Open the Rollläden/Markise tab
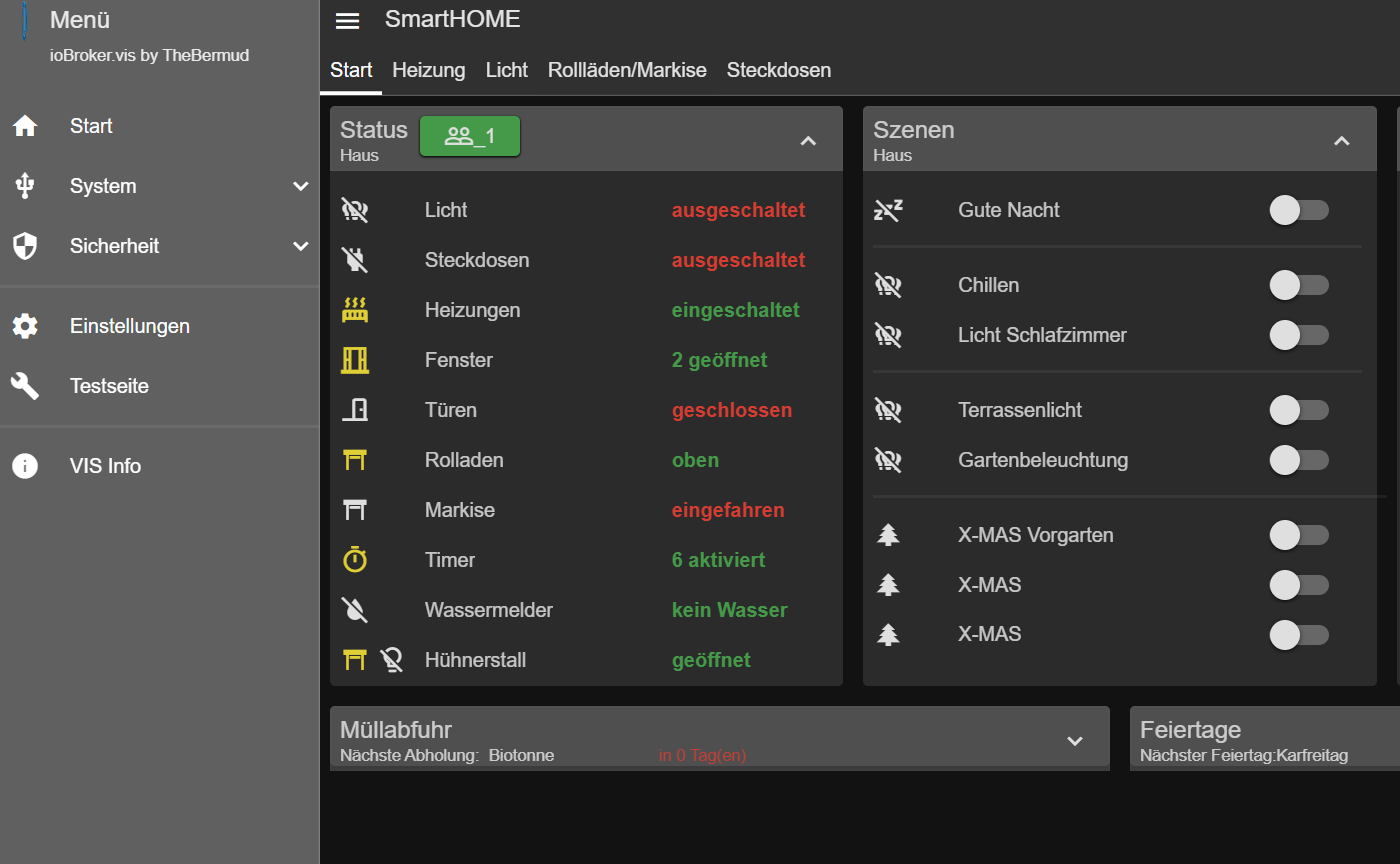Screen dimensions: 1400x864 [627, 70]
